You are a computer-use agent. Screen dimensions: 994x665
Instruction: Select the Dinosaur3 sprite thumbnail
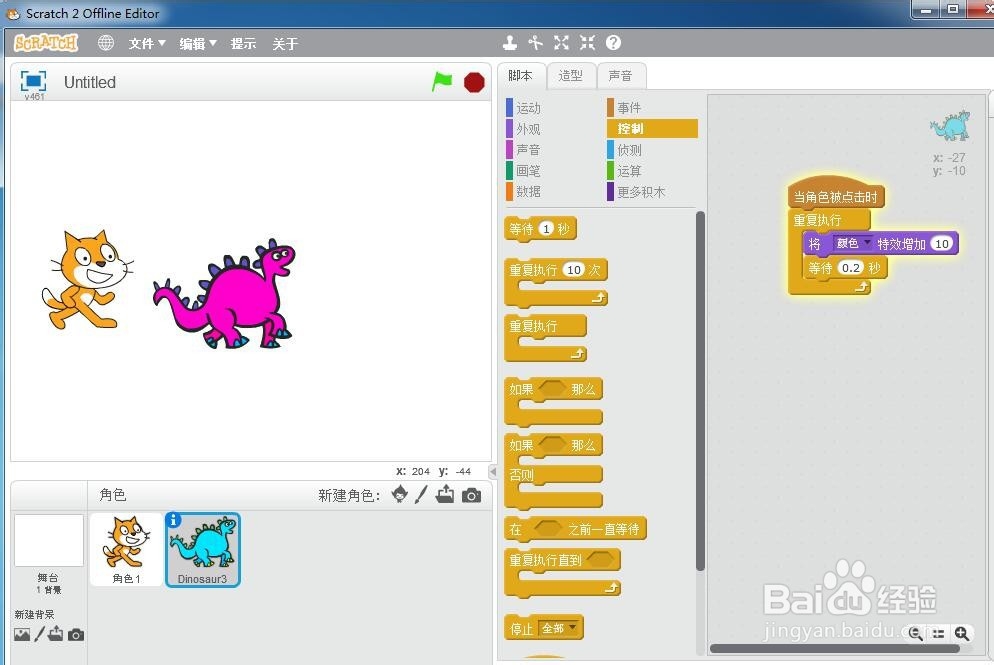tap(203, 550)
